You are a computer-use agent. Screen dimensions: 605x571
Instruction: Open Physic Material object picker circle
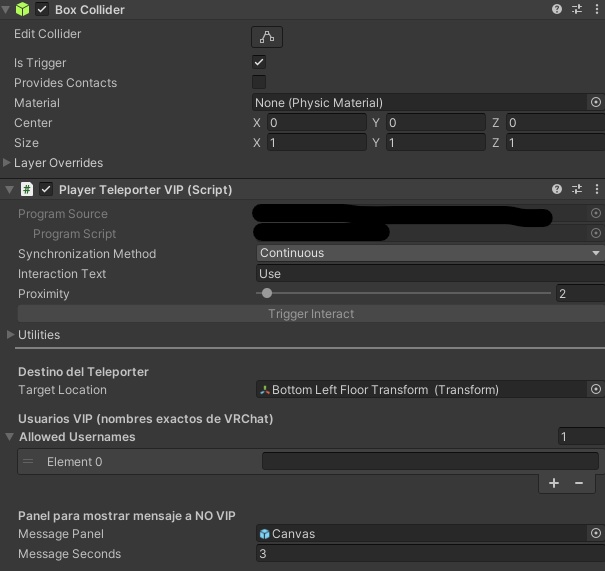[x=596, y=102]
